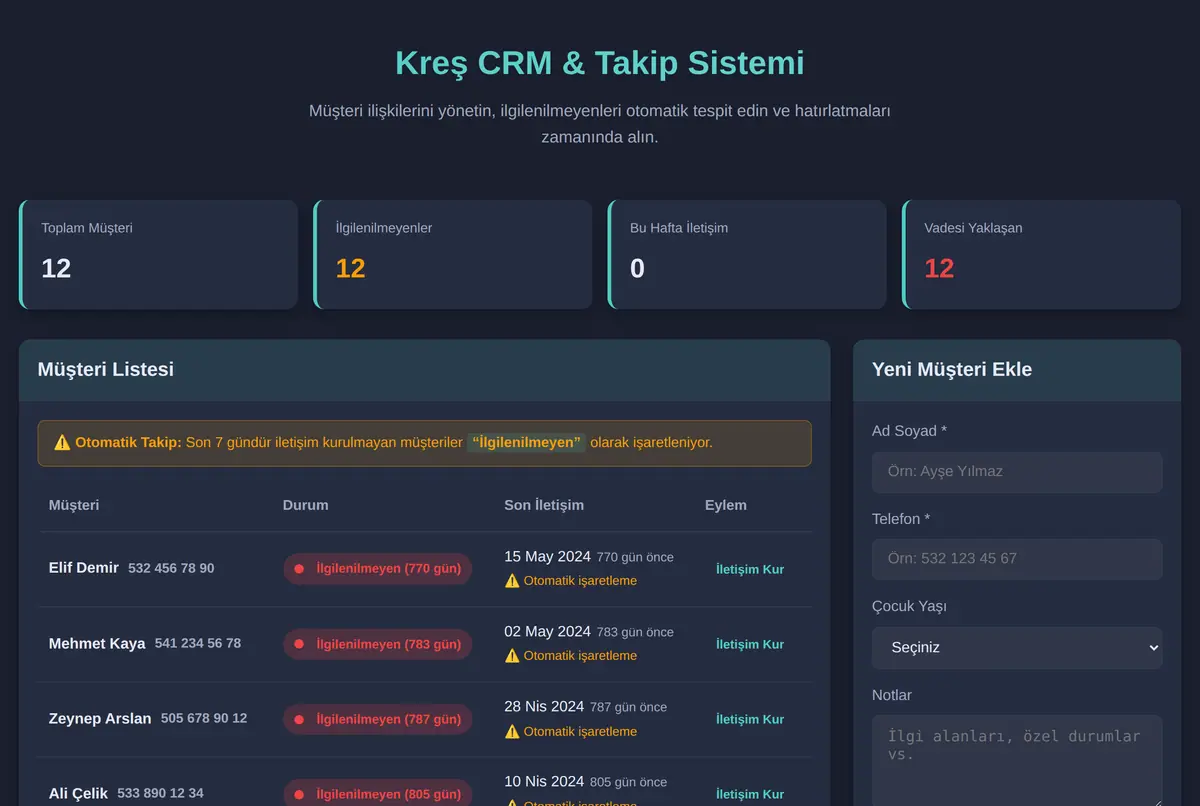The width and height of the screenshot is (1200, 806).
Task: Click the date 02 May 2024
Action: 547,631
